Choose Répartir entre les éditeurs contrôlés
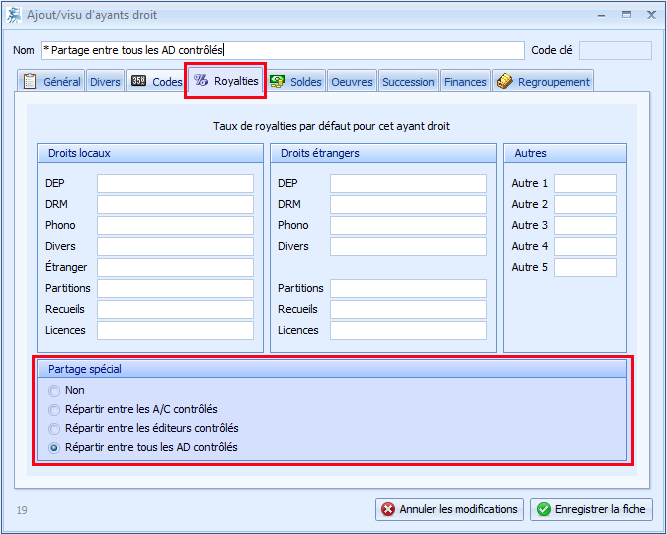 [x=54, y=428]
